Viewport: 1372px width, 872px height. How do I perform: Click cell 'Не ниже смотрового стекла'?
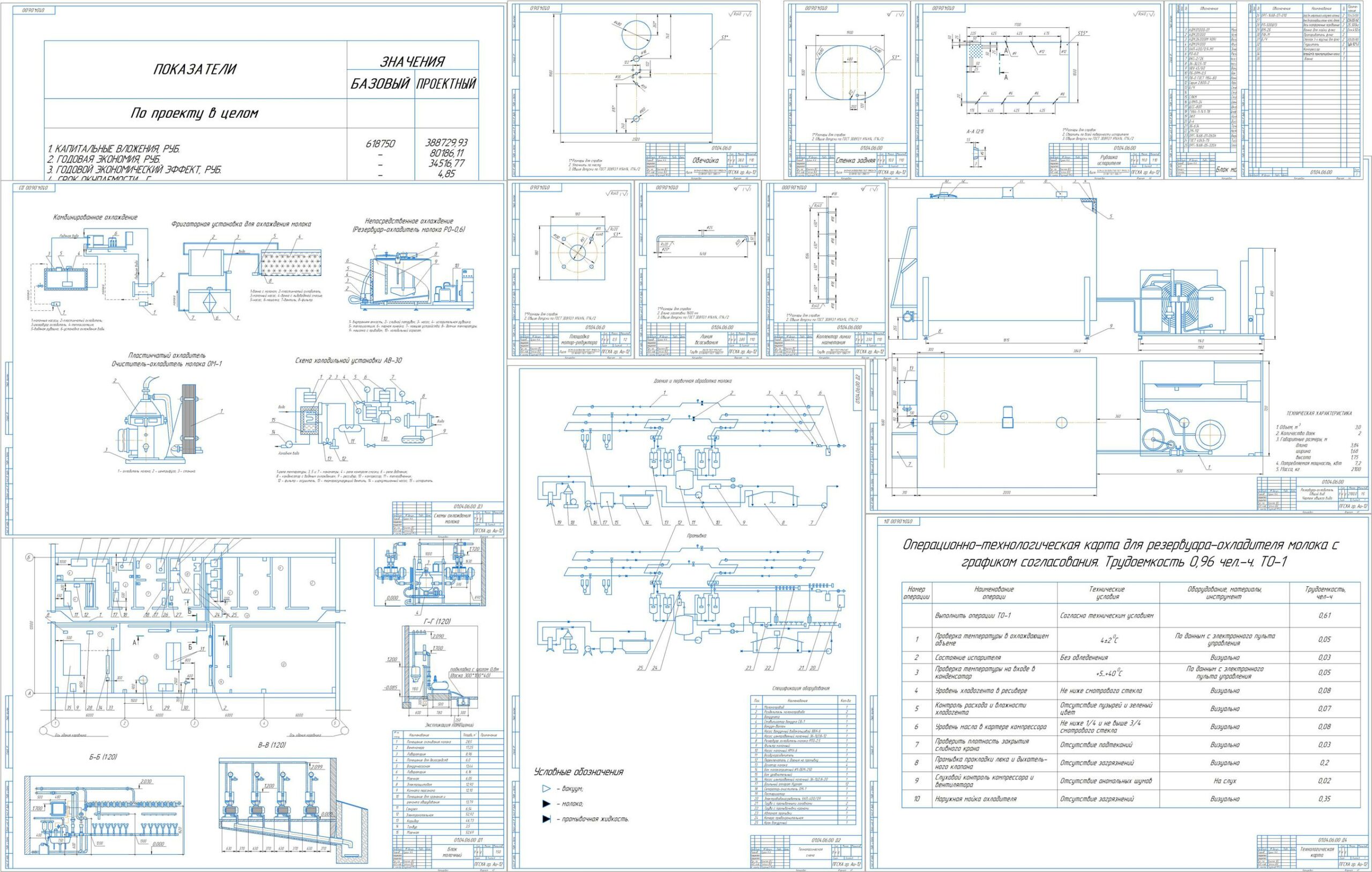click(x=1101, y=691)
